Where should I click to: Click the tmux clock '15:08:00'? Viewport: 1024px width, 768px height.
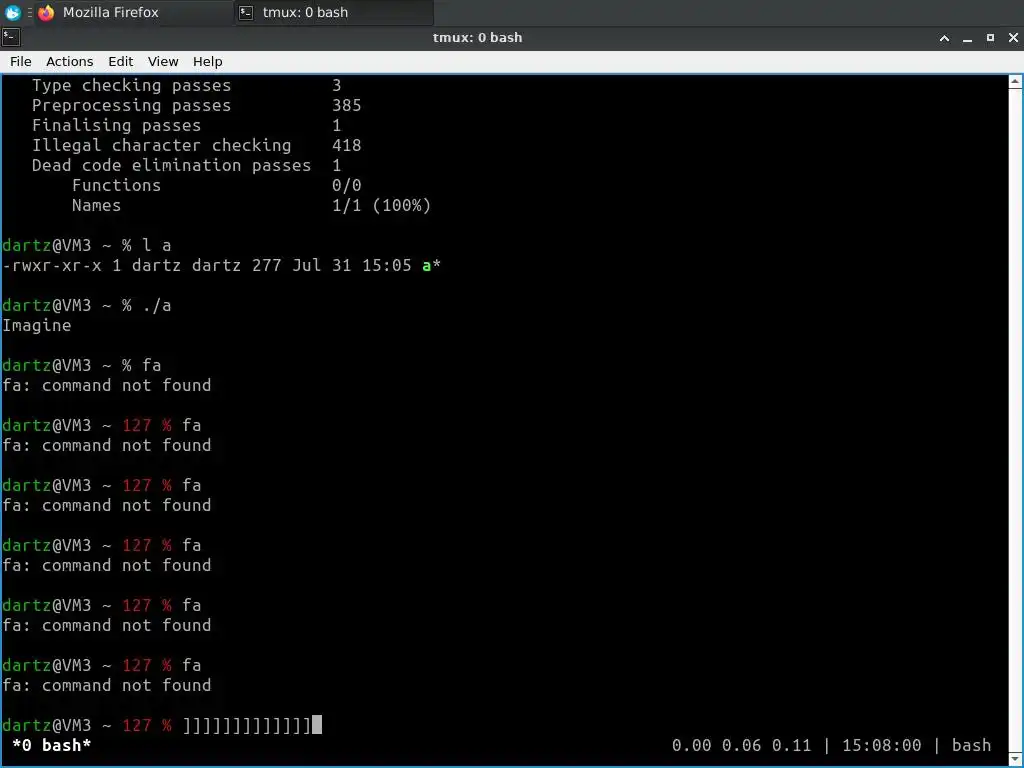coord(881,745)
